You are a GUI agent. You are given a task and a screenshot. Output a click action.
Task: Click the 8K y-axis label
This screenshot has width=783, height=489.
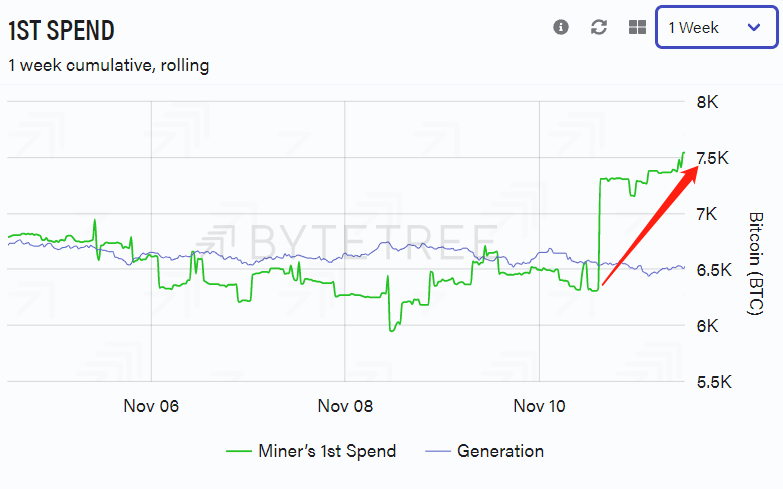pyautogui.click(x=707, y=102)
